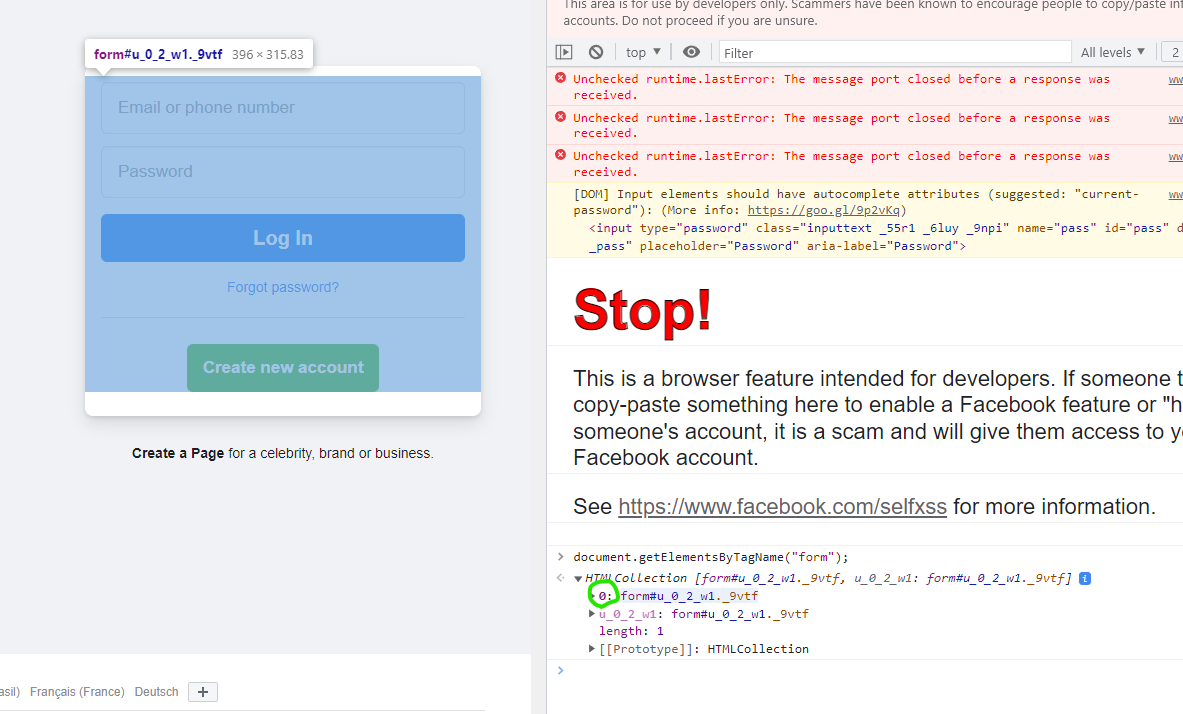Viewport: 1183px width, 714px height.
Task: Click the first runtime.lastError error icon
Action: [x=561, y=78]
